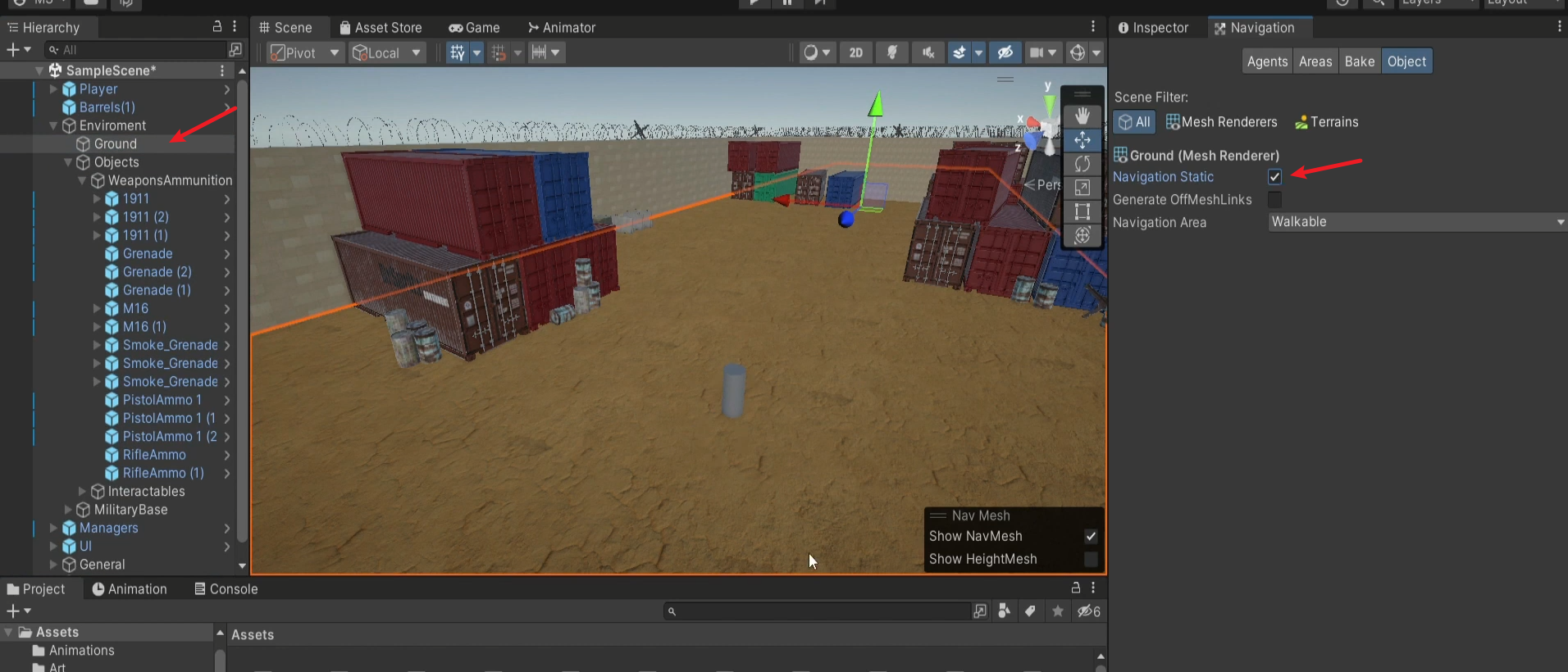
Task: Click search by type icon in Project
Action: (x=1004, y=611)
